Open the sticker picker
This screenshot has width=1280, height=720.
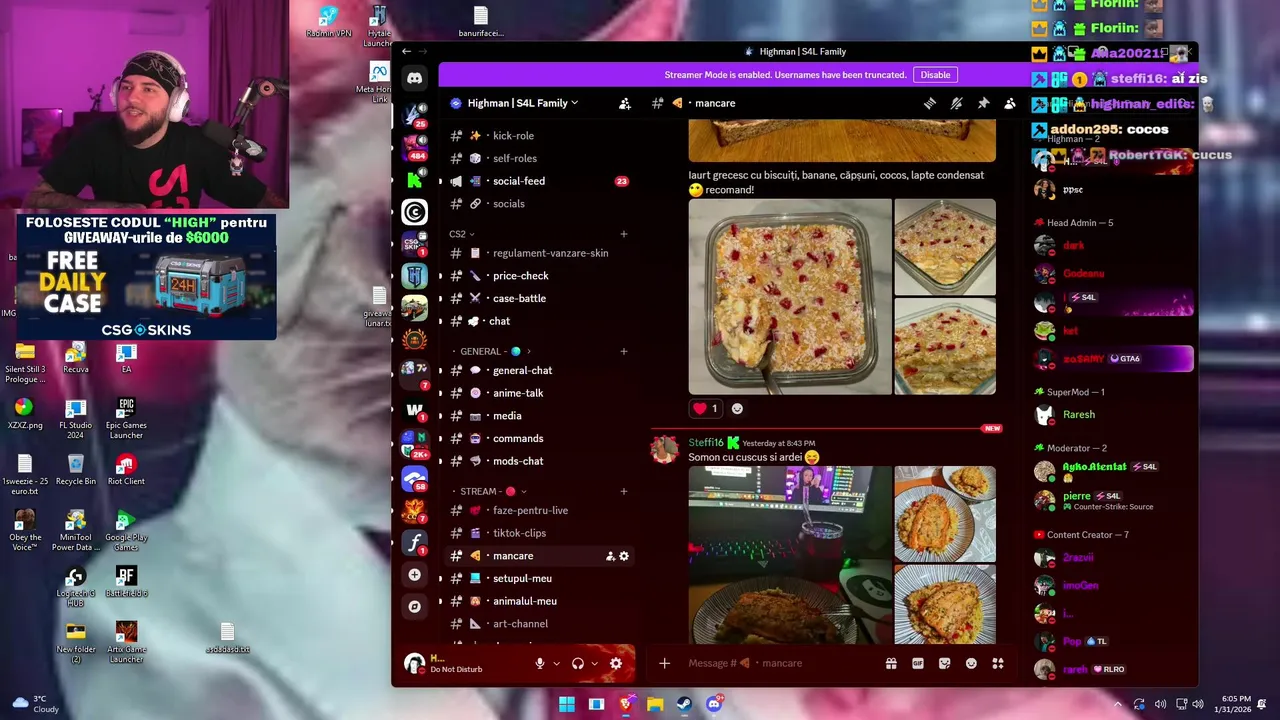(x=944, y=663)
